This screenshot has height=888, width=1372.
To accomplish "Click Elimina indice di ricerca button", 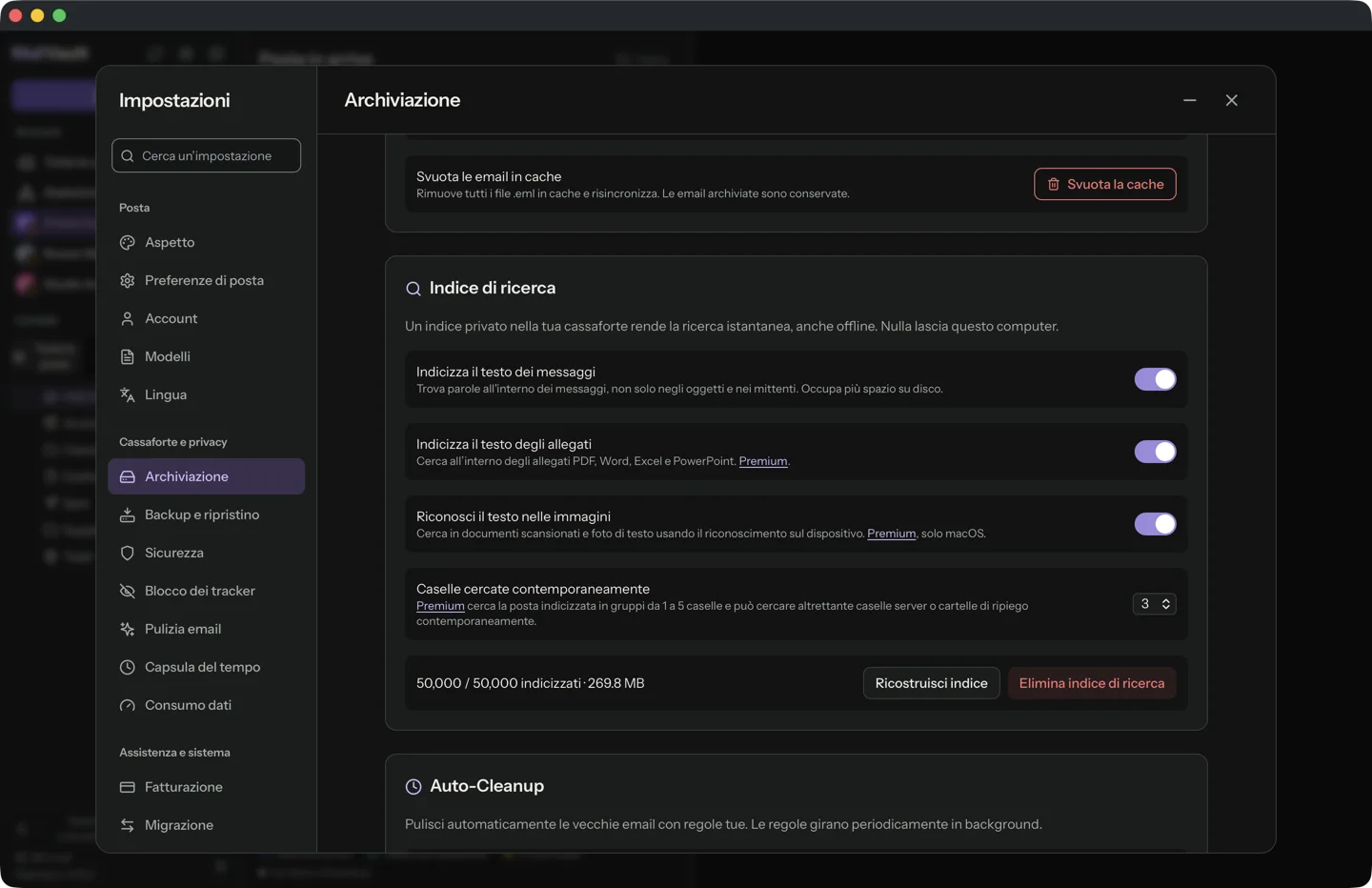I will 1092,683.
